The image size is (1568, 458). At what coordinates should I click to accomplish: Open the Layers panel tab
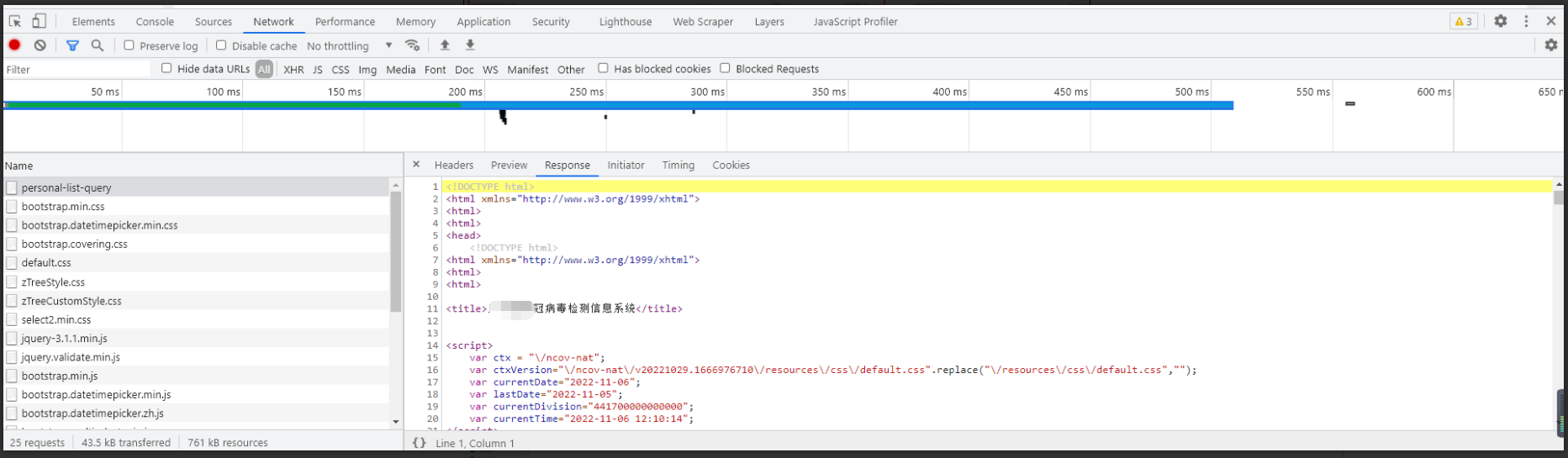[769, 22]
